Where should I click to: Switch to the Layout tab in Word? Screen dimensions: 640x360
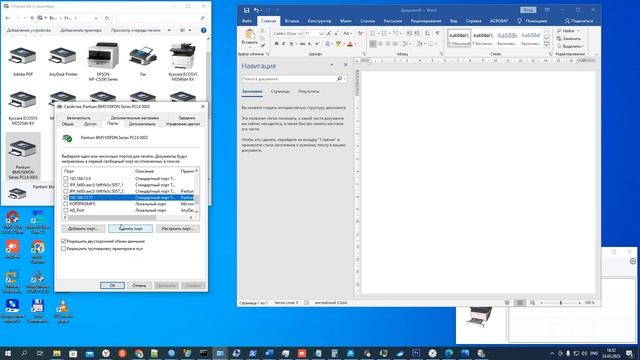click(x=346, y=21)
